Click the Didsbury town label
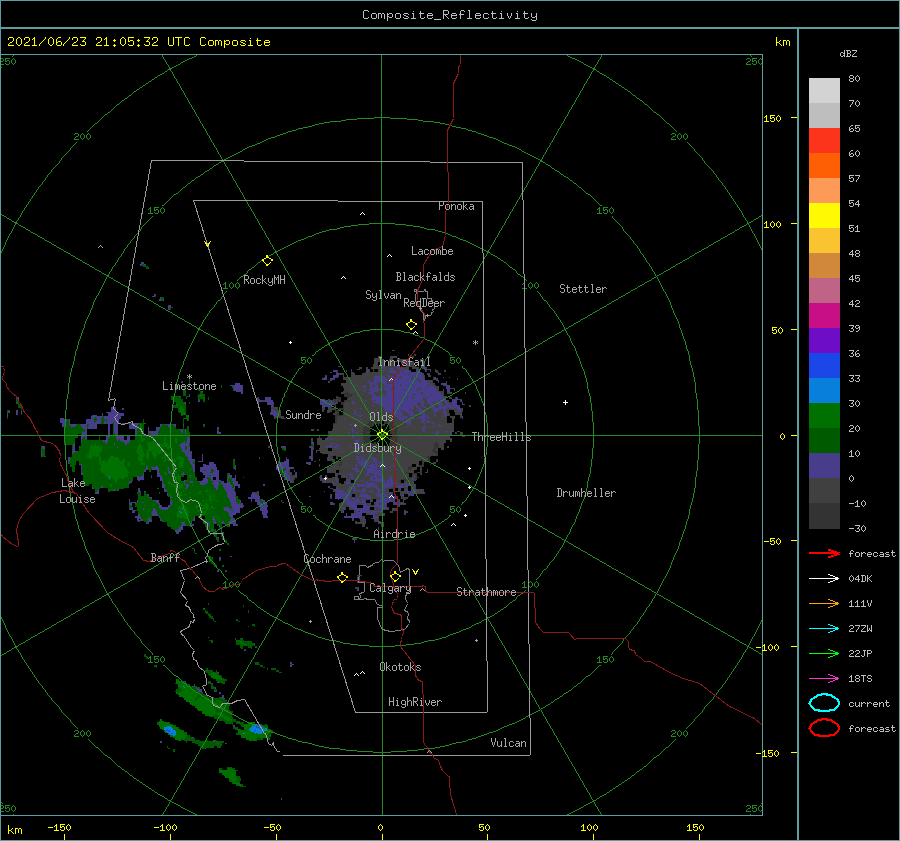This screenshot has height=841, width=900. (x=378, y=448)
